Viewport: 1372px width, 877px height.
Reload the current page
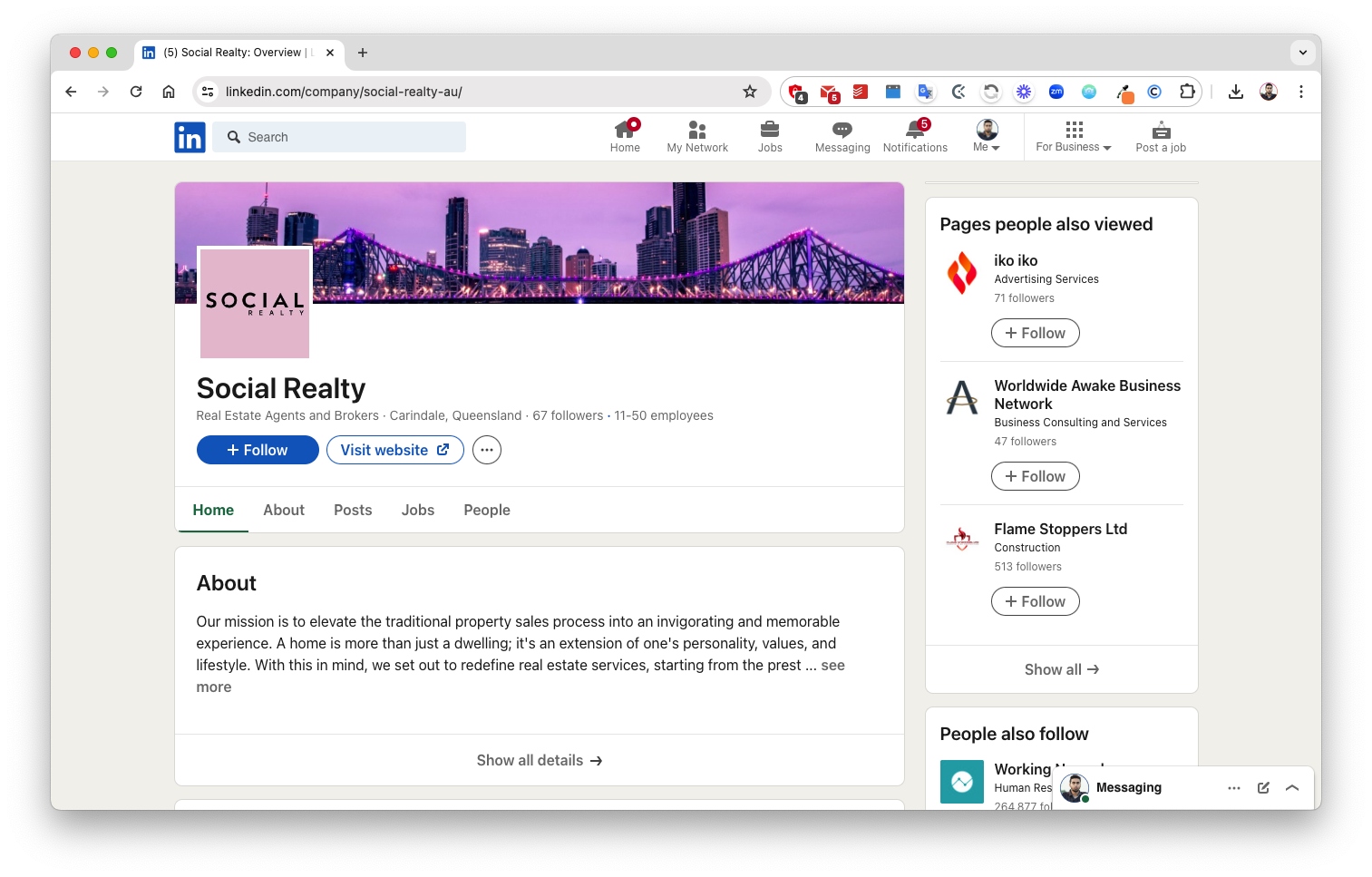point(136,92)
